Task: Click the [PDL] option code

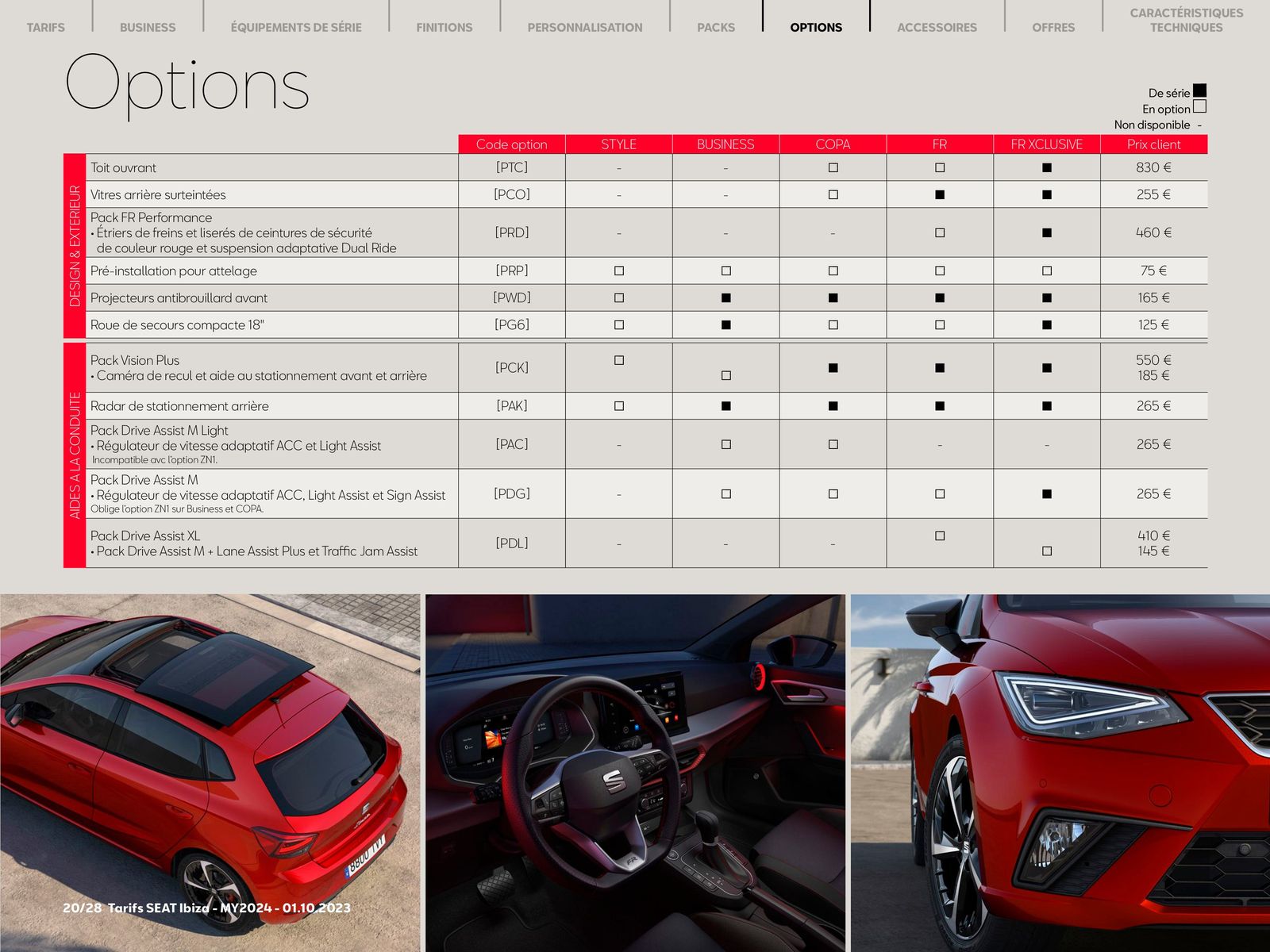Action: click(x=512, y=543)
